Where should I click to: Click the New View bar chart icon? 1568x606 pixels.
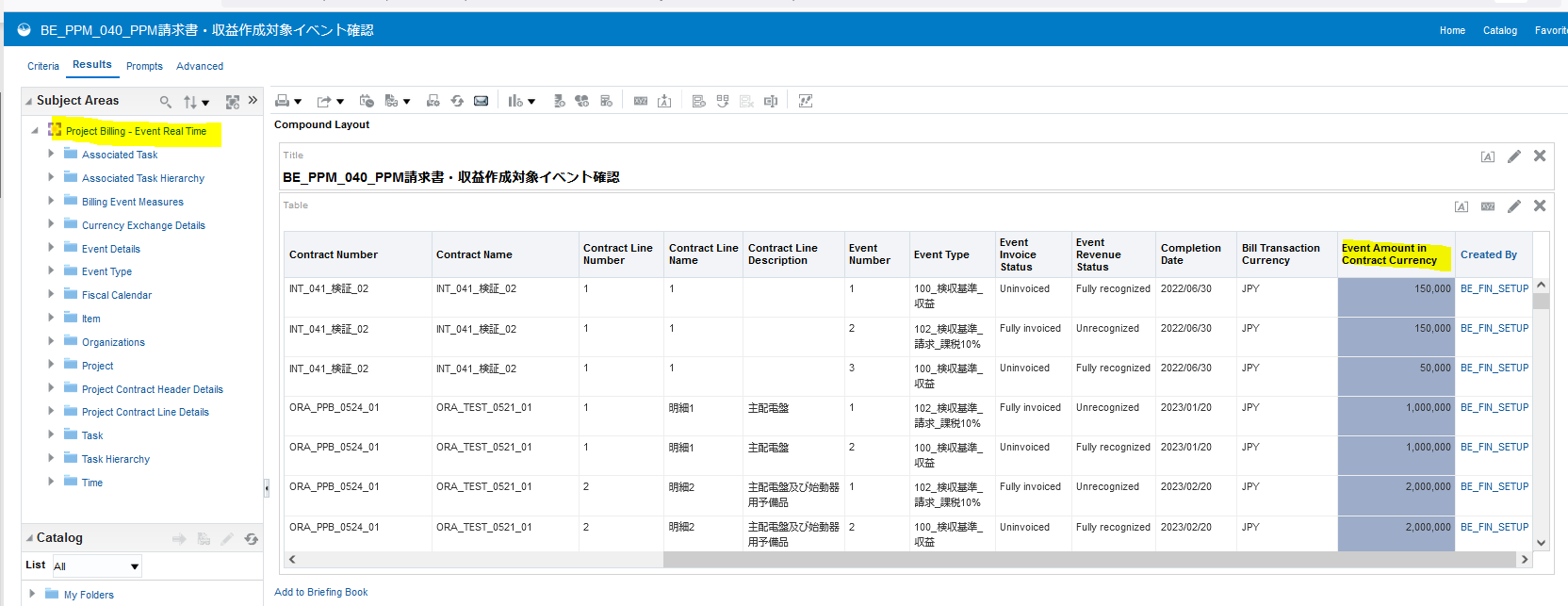(x=514, y=101)
